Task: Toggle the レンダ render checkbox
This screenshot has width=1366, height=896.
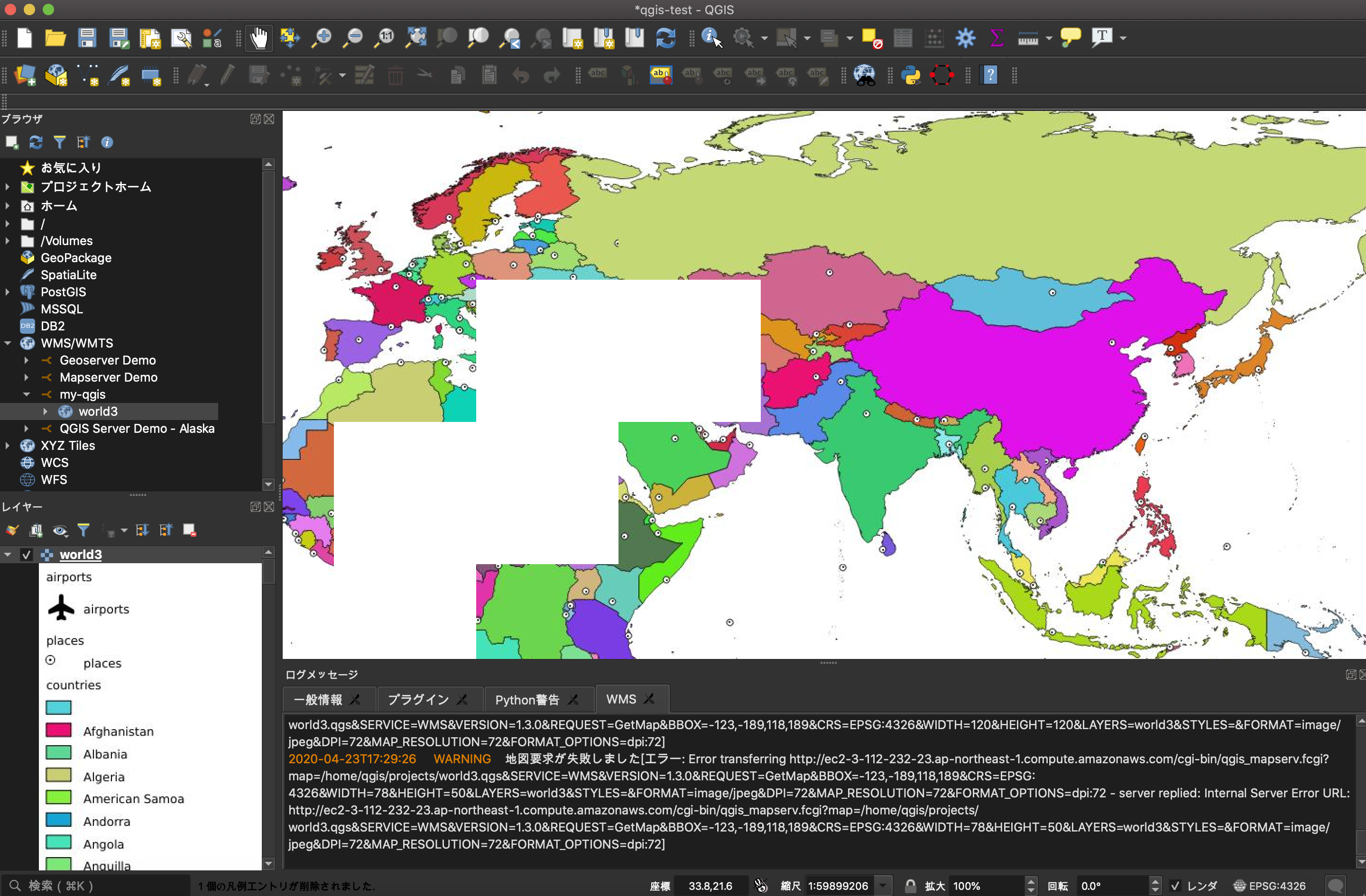Action: [1177, 886]
